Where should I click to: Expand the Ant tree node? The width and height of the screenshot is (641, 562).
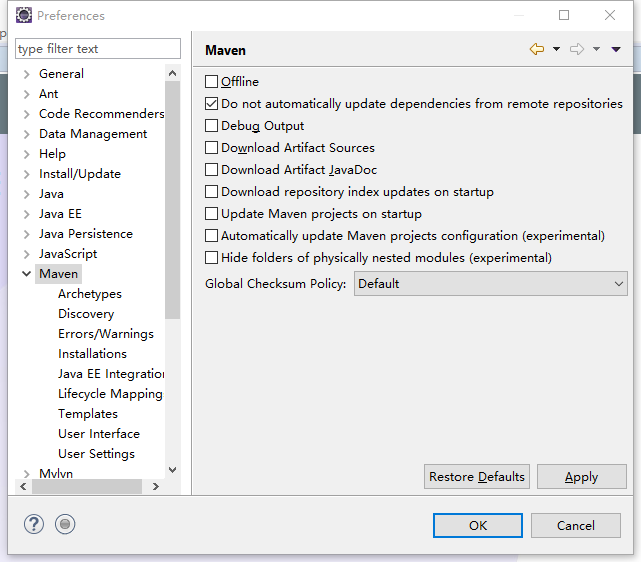pyautogui.click(x=27, y=94)
